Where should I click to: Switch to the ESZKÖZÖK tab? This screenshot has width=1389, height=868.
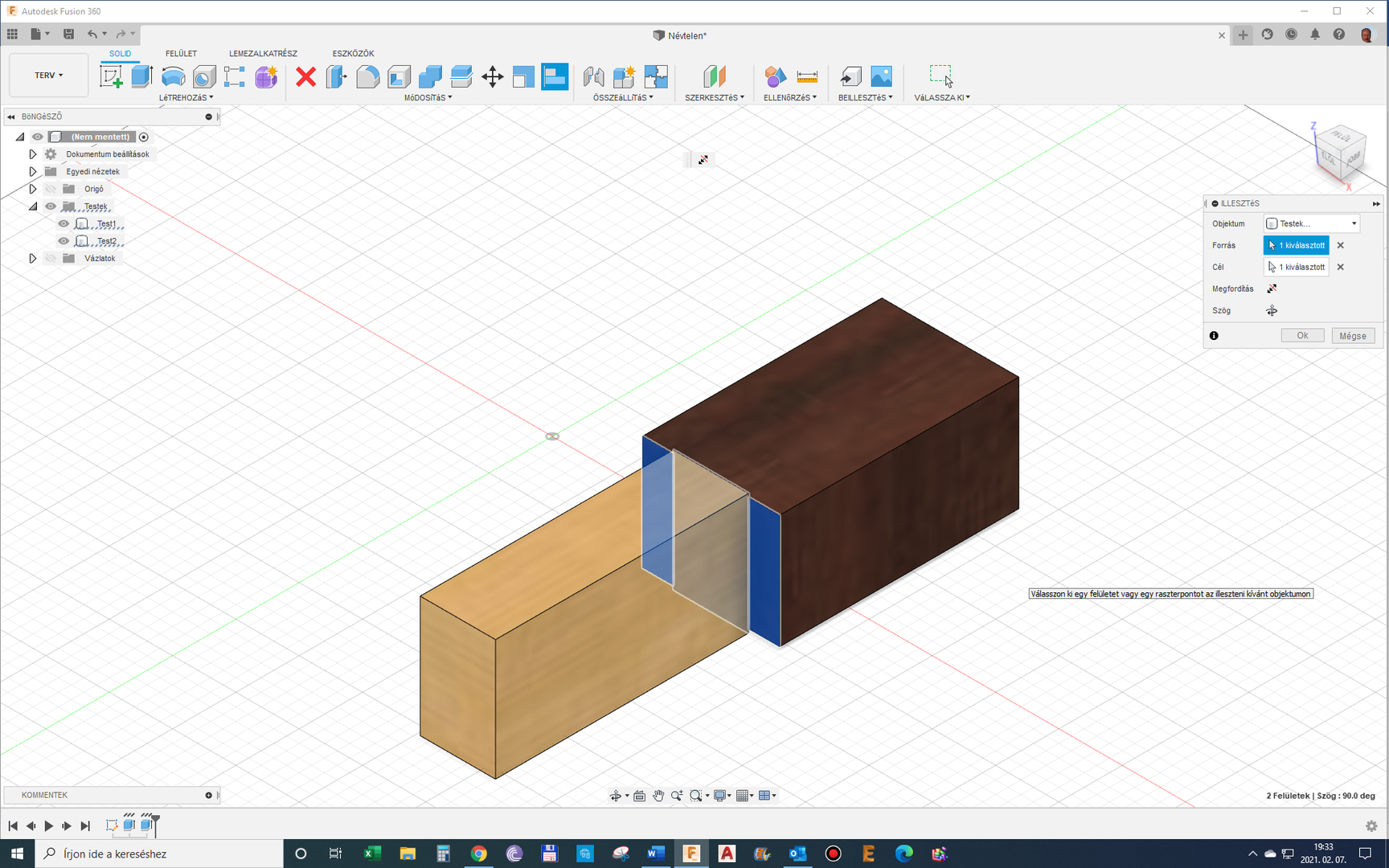[353, 54]
